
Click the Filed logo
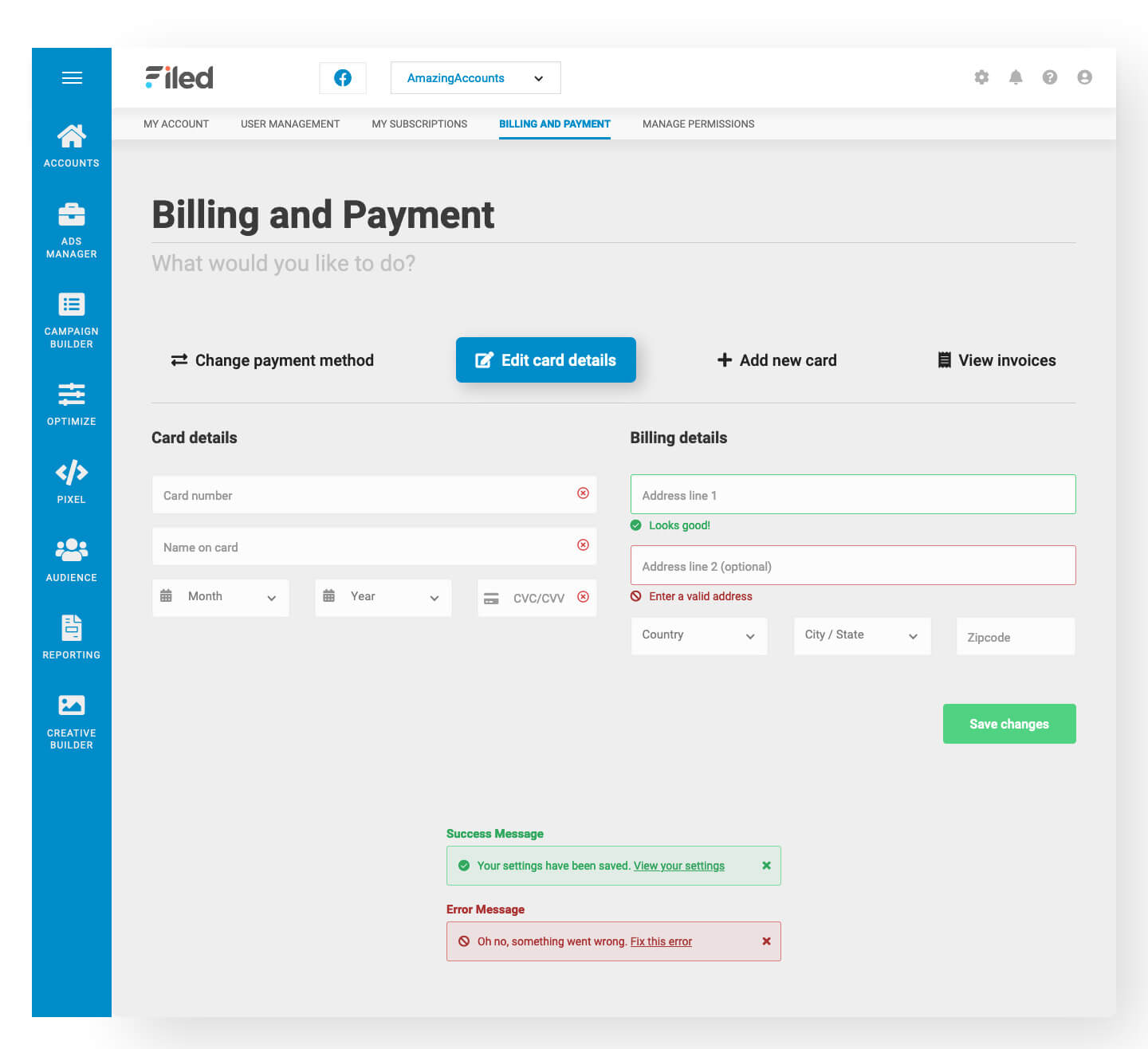coord(179,77)
